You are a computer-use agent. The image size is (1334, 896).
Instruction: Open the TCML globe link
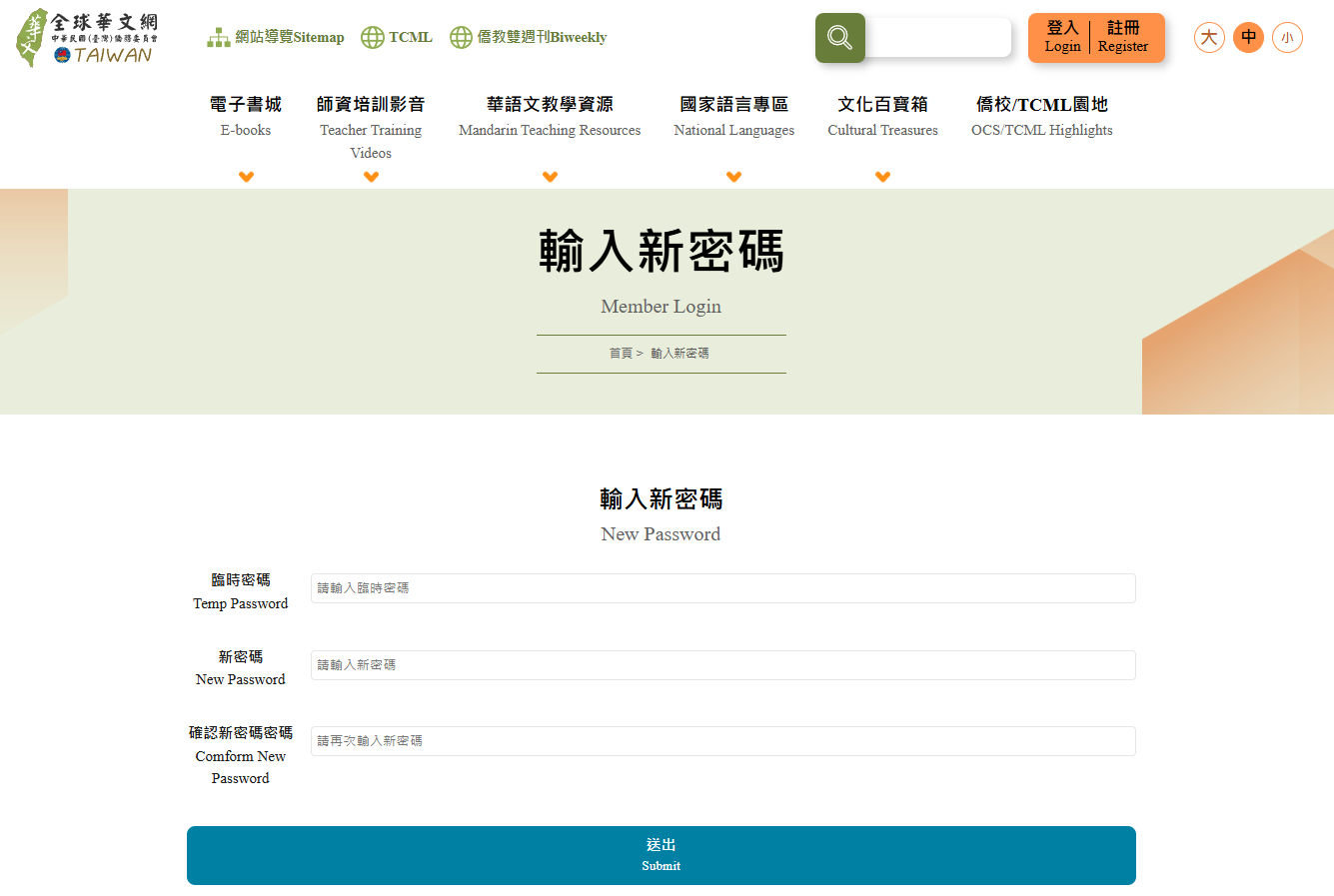pos(397,37)
